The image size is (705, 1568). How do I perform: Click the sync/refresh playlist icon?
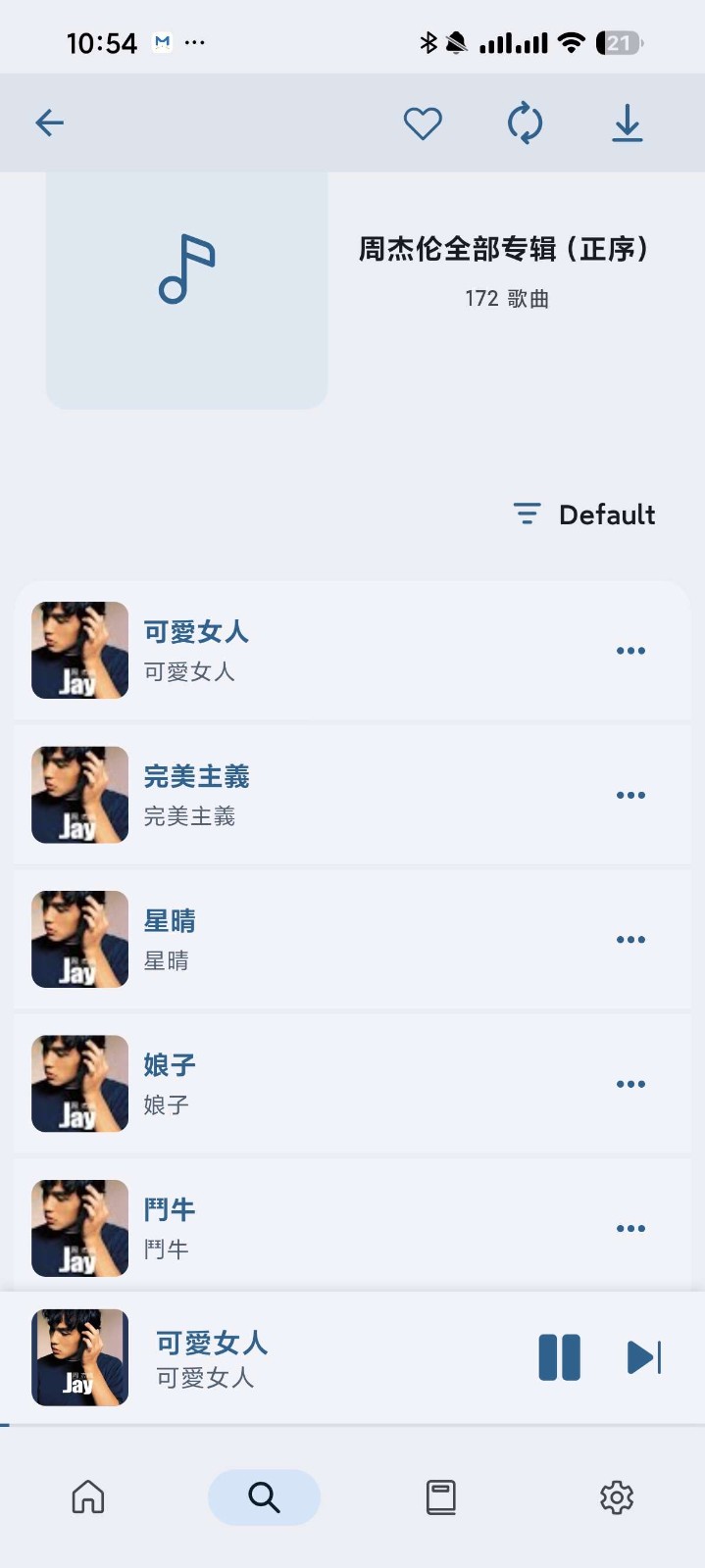click(x=526, y=122)
